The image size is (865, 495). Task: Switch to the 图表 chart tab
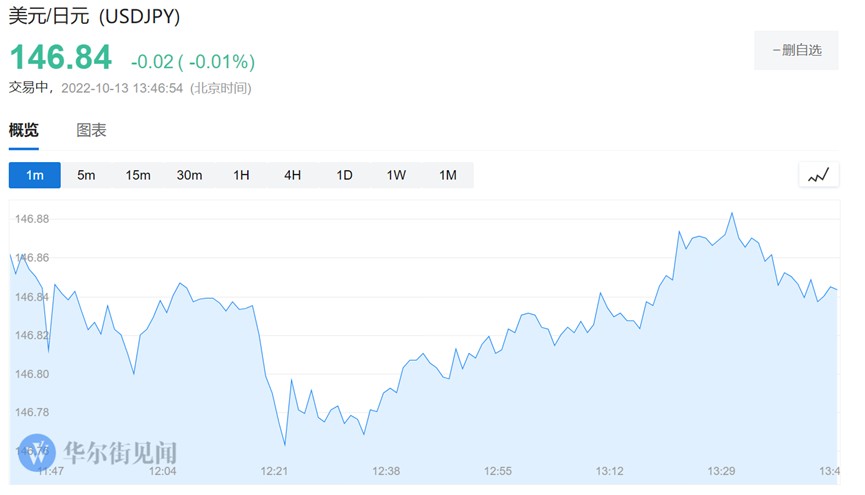coord(92,130)
